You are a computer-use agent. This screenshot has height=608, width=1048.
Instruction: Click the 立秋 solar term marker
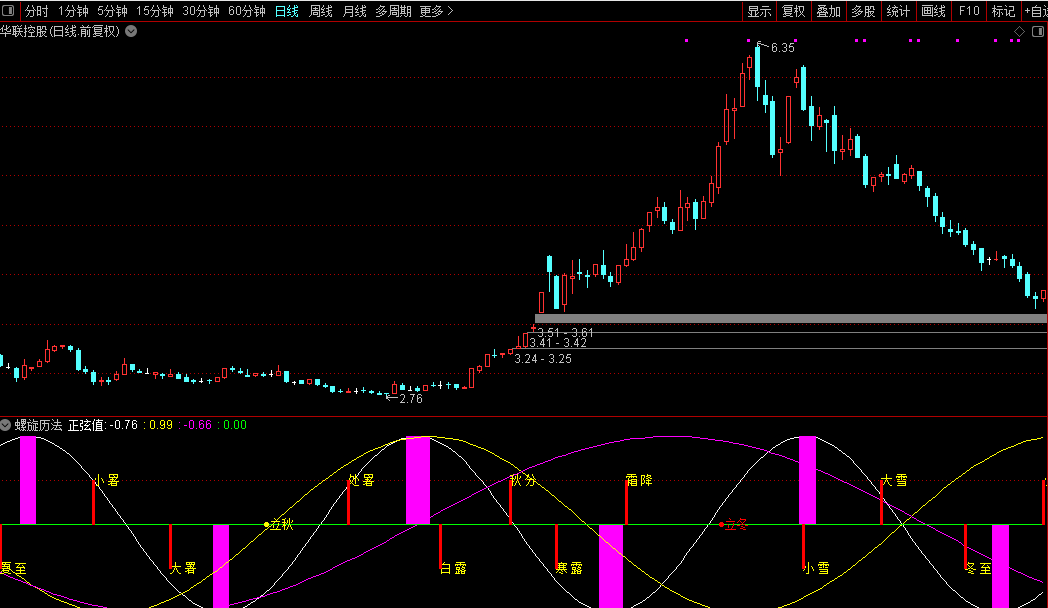pyautogui.click(x=281, y=524)
